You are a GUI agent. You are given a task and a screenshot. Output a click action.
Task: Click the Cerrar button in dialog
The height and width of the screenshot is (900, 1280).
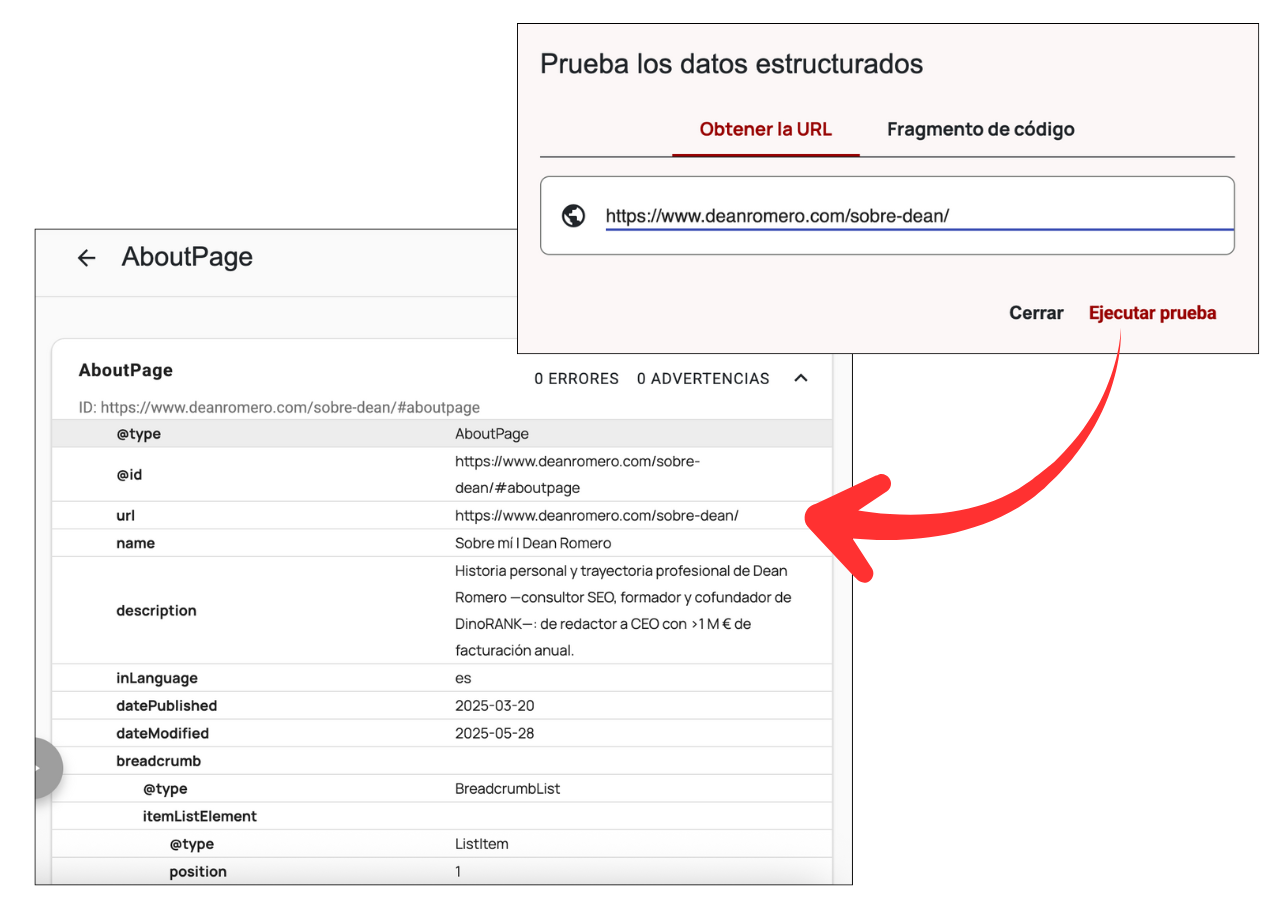[x=1036, y=313]
